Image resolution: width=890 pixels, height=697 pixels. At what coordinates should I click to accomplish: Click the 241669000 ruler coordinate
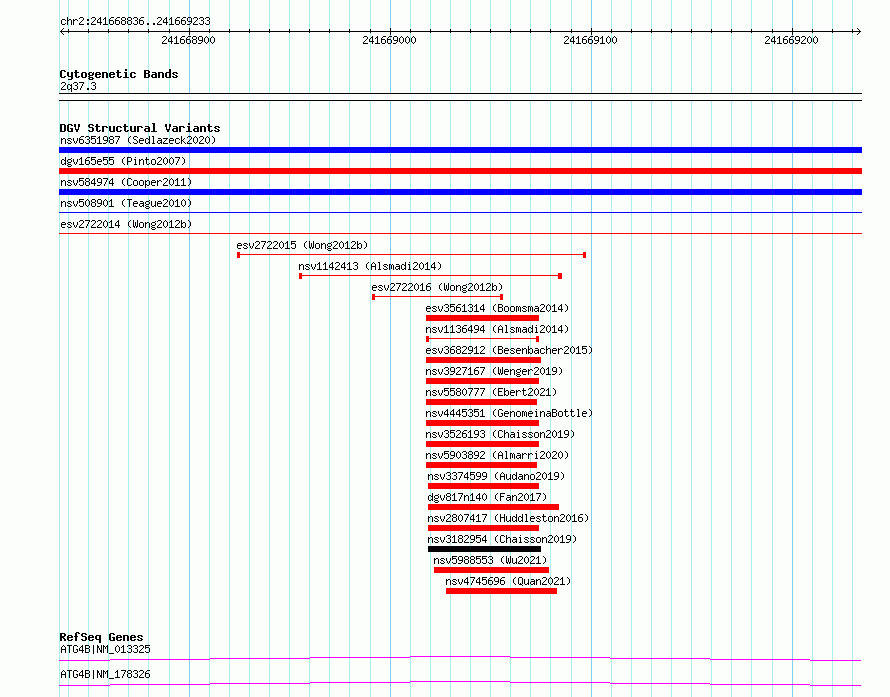389,40
